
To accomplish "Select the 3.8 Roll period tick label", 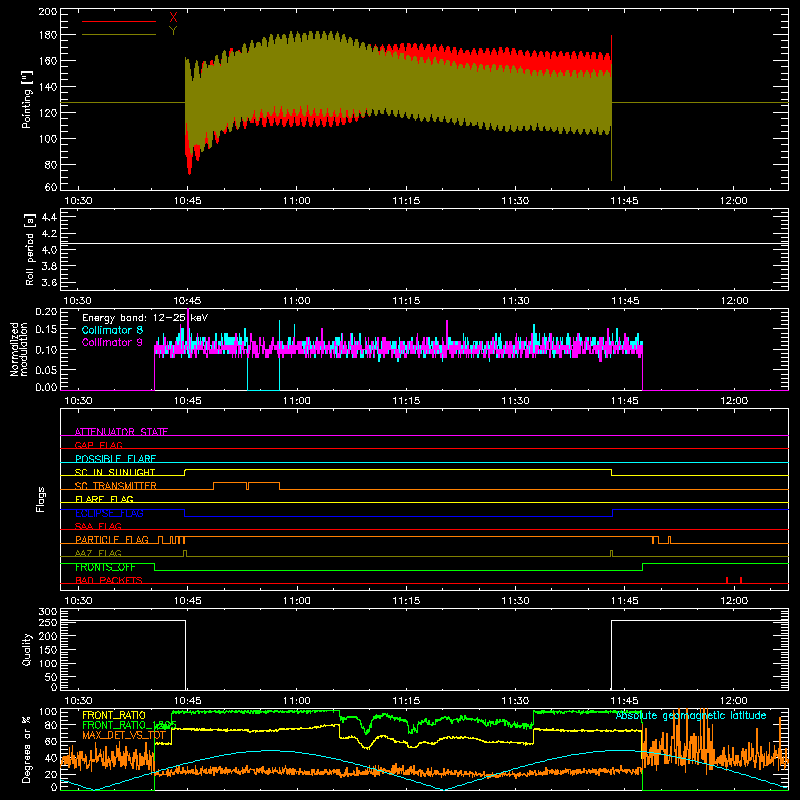I will coord(49,266).
